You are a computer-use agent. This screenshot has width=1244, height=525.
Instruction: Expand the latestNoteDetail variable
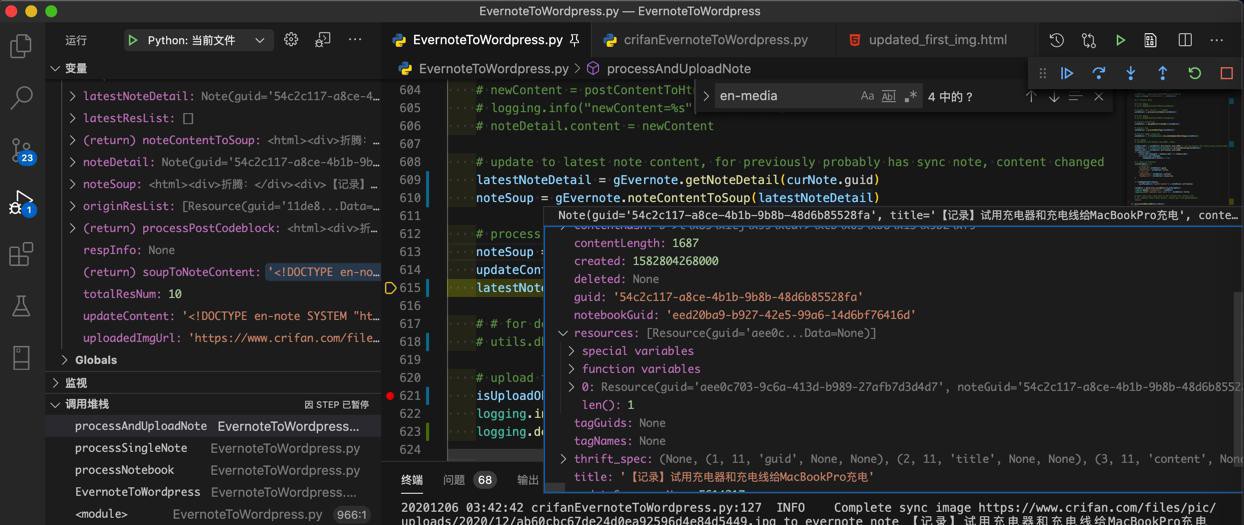coord(72,97)
